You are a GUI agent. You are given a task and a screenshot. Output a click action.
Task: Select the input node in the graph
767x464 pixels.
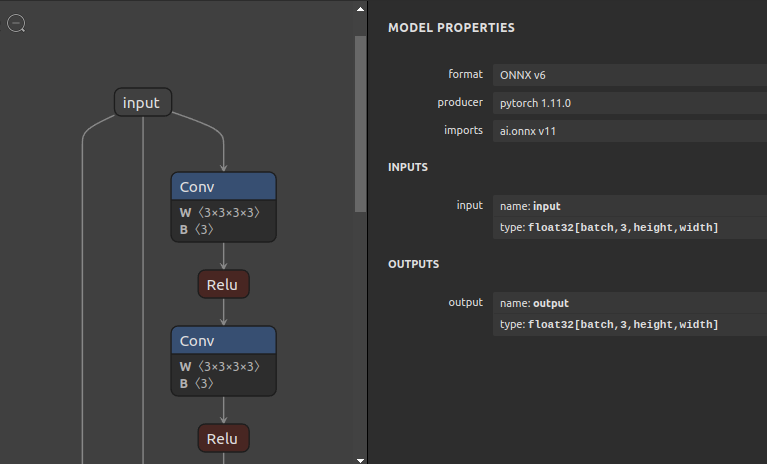(143, 103)
